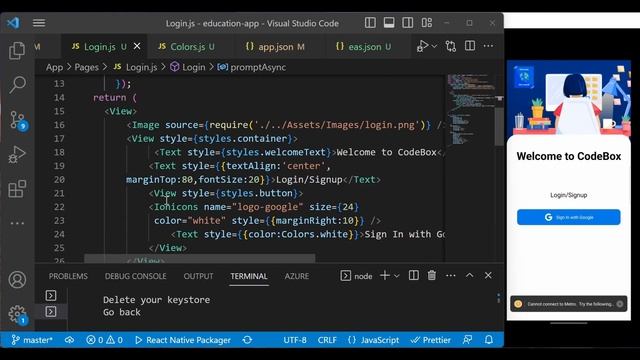Open terminal panel more actions ellipsis

451,276
